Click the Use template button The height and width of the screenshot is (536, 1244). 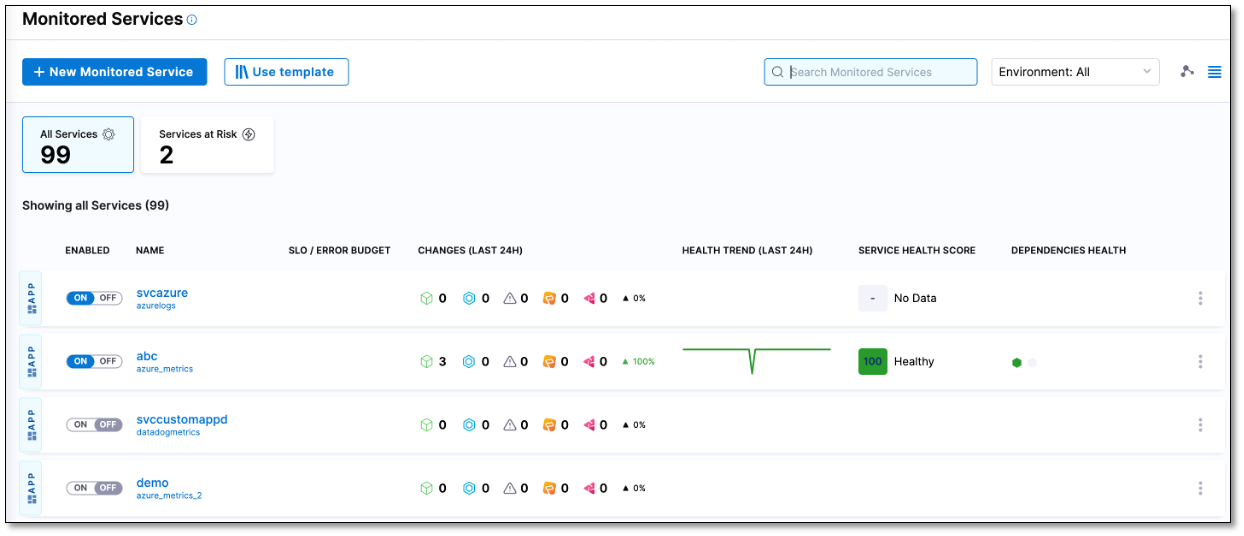click(286, 72)
